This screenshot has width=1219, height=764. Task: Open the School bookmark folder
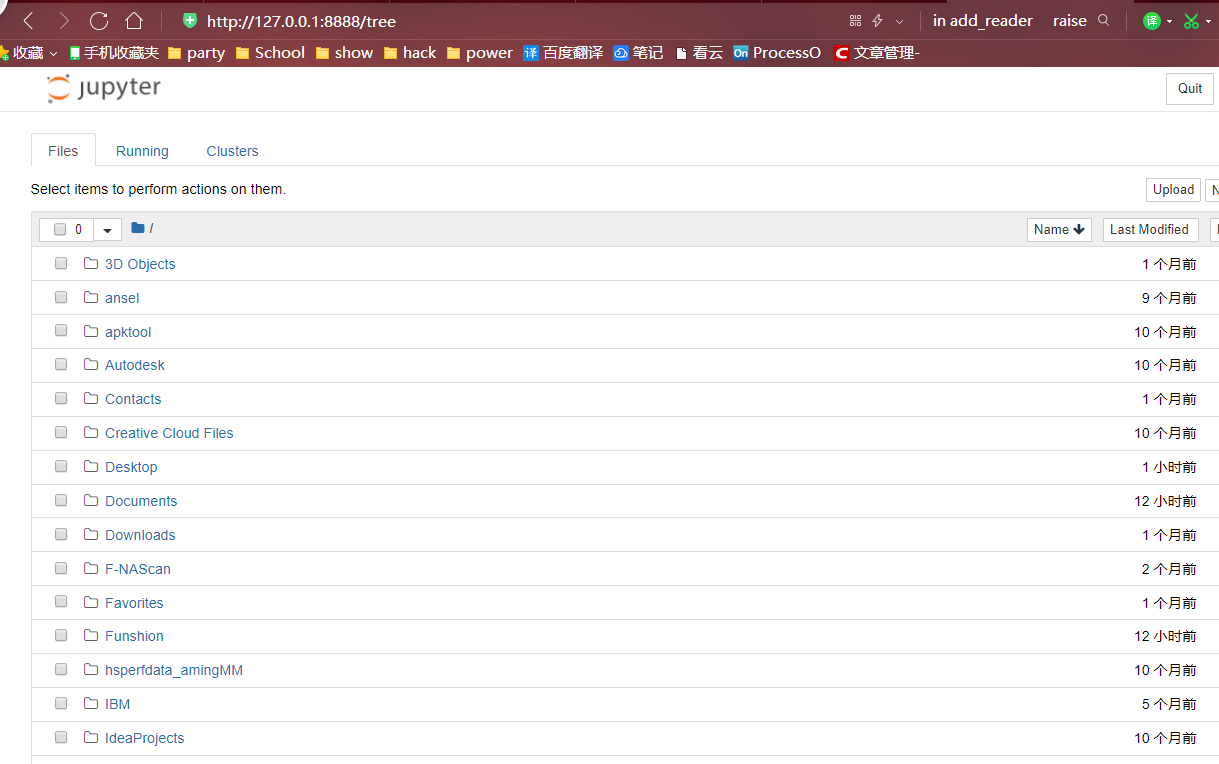[x=270, y=53]
